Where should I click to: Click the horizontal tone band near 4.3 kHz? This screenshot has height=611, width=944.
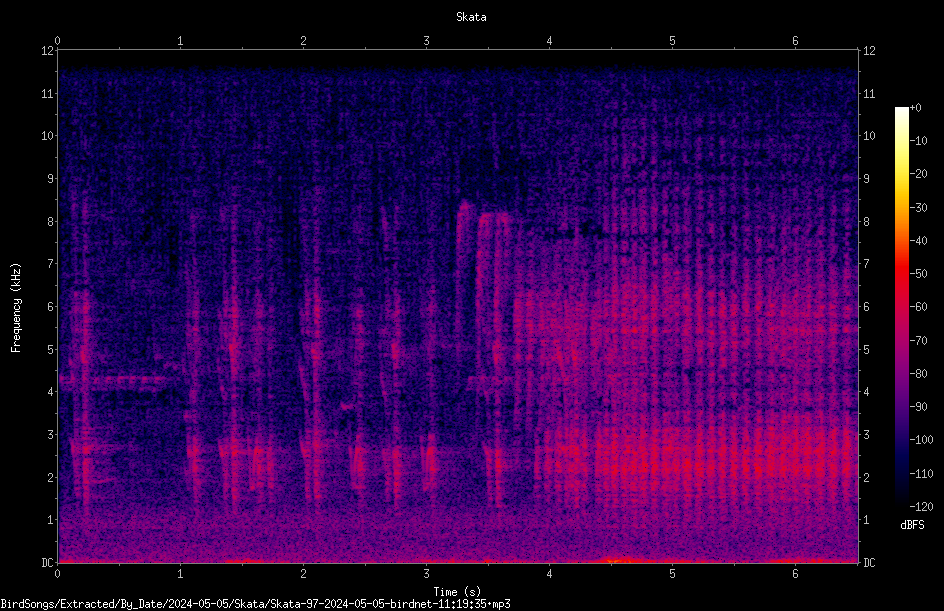(114, 380)
